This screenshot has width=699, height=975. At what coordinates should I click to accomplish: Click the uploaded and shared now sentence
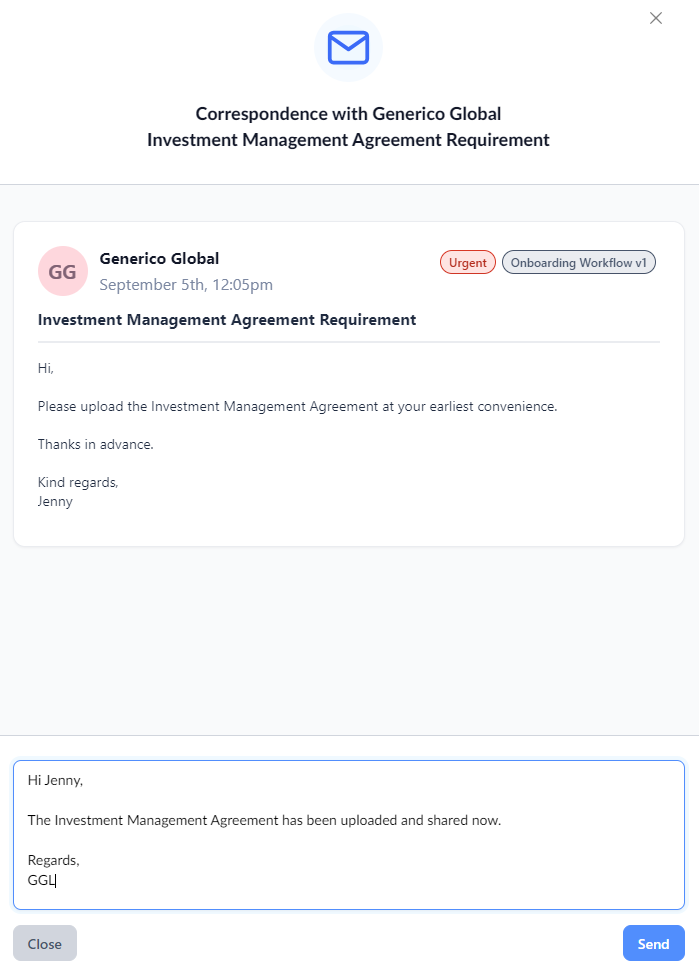[264, 820]
